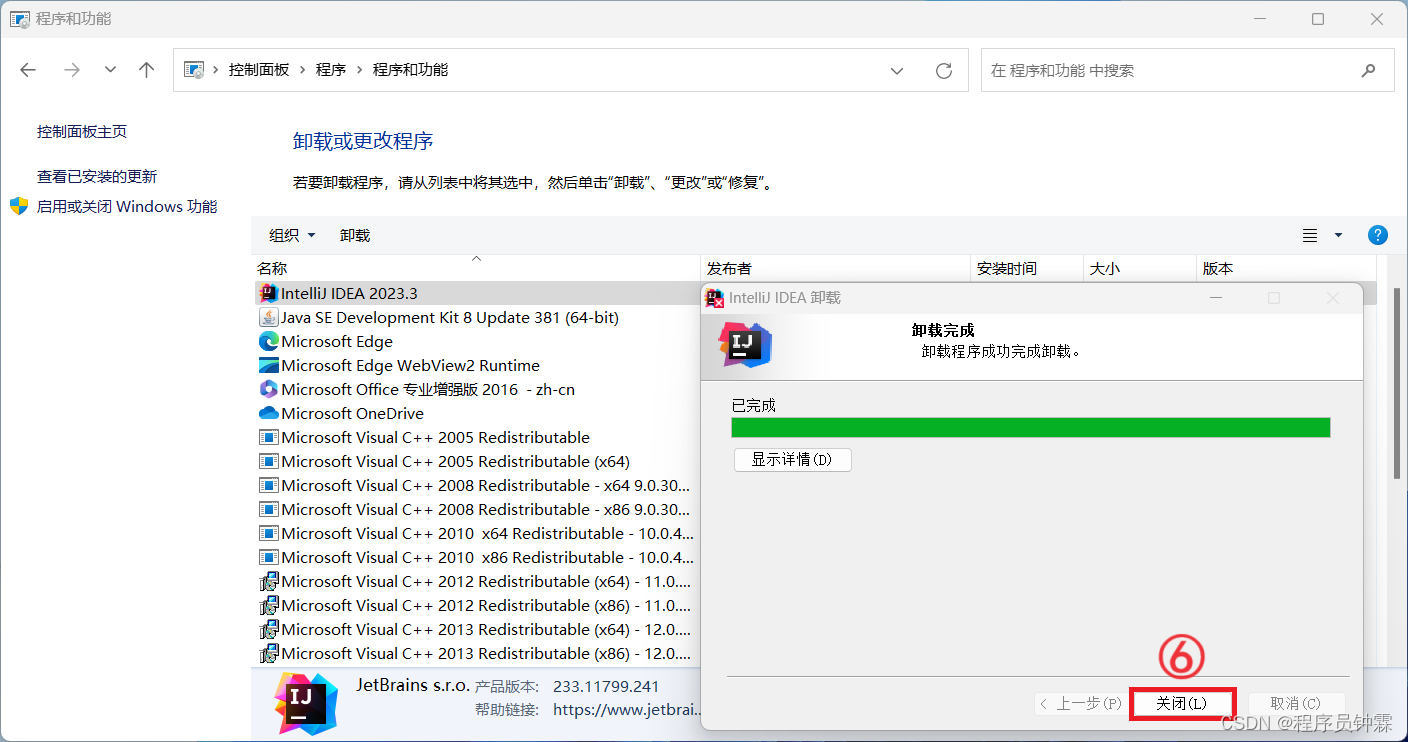Click the control panel icon in address bar
This screenshot has height=742, width=1408.
(194, 70)
